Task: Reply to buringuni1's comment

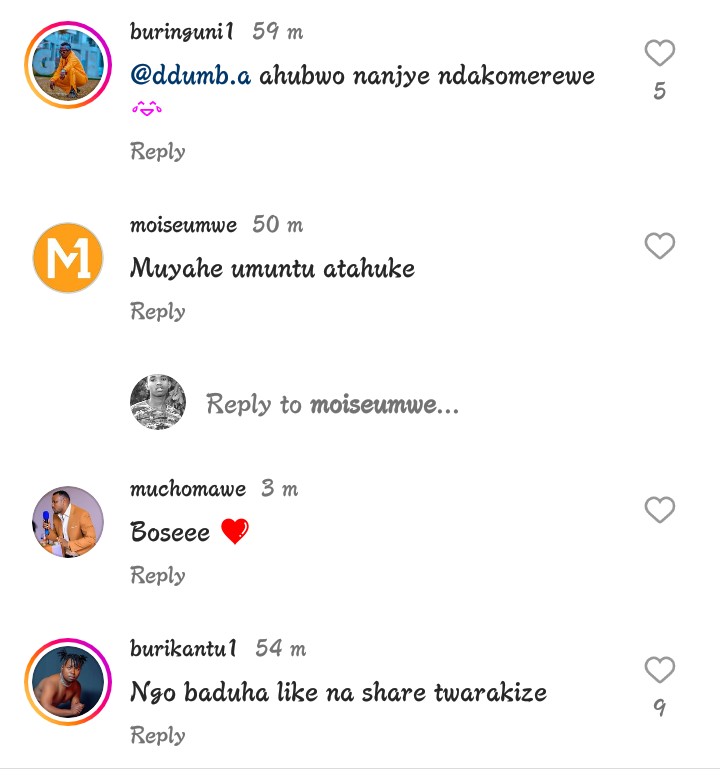Action: coord(158,151)
